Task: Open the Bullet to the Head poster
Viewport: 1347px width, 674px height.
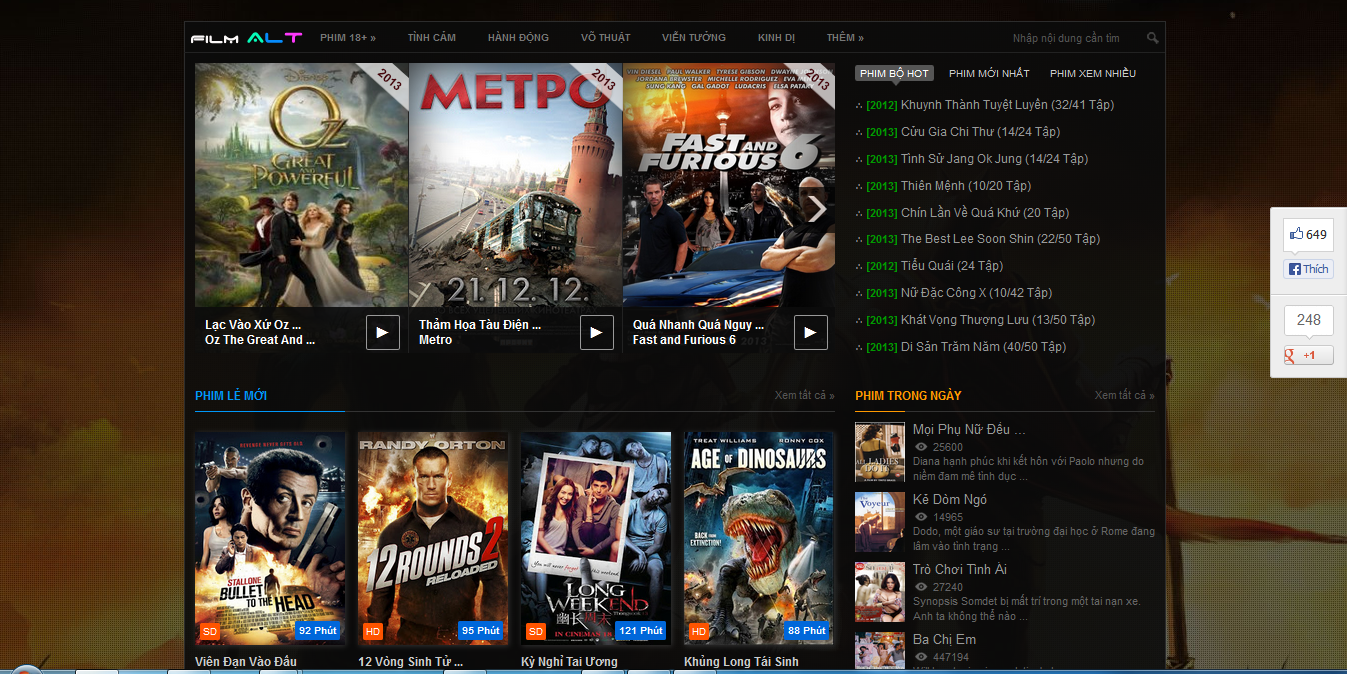Action: [271, 538]
